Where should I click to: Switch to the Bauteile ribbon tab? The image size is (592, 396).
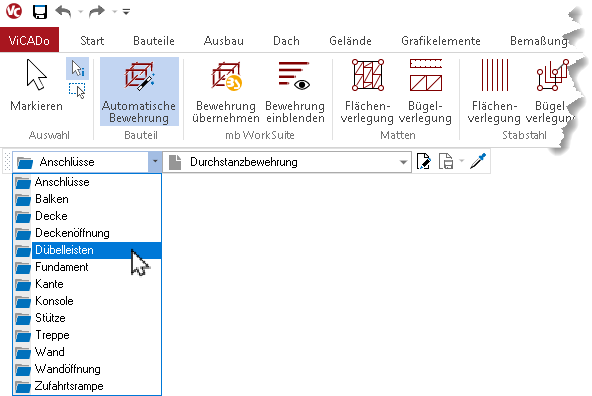(x=154, y=40)
